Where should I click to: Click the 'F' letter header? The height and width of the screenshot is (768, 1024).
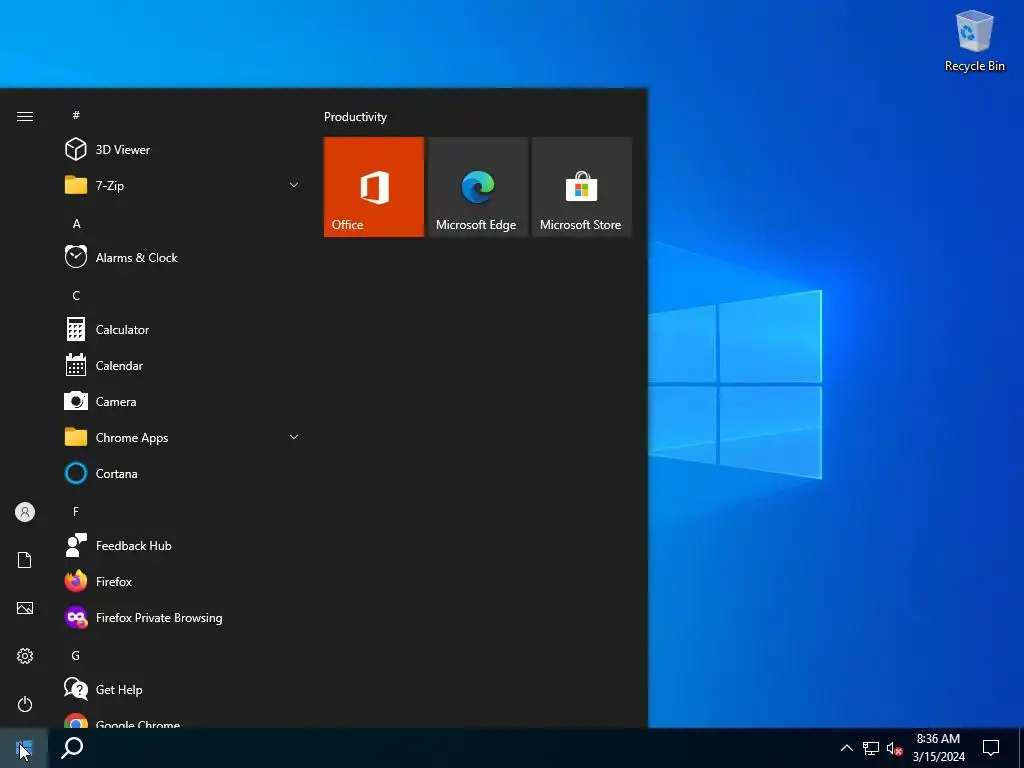76,511
